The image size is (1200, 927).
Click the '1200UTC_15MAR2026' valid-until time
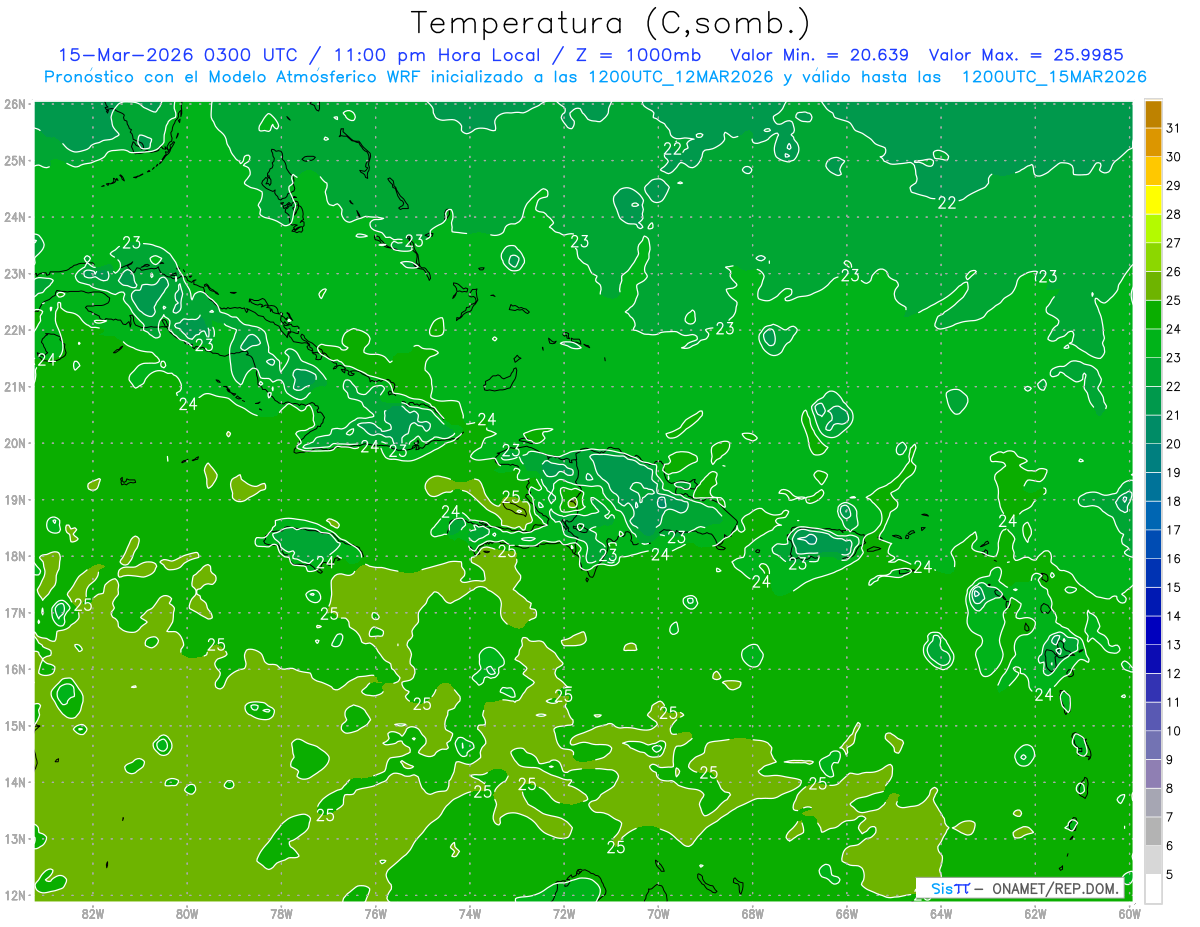pos(1053,77)
